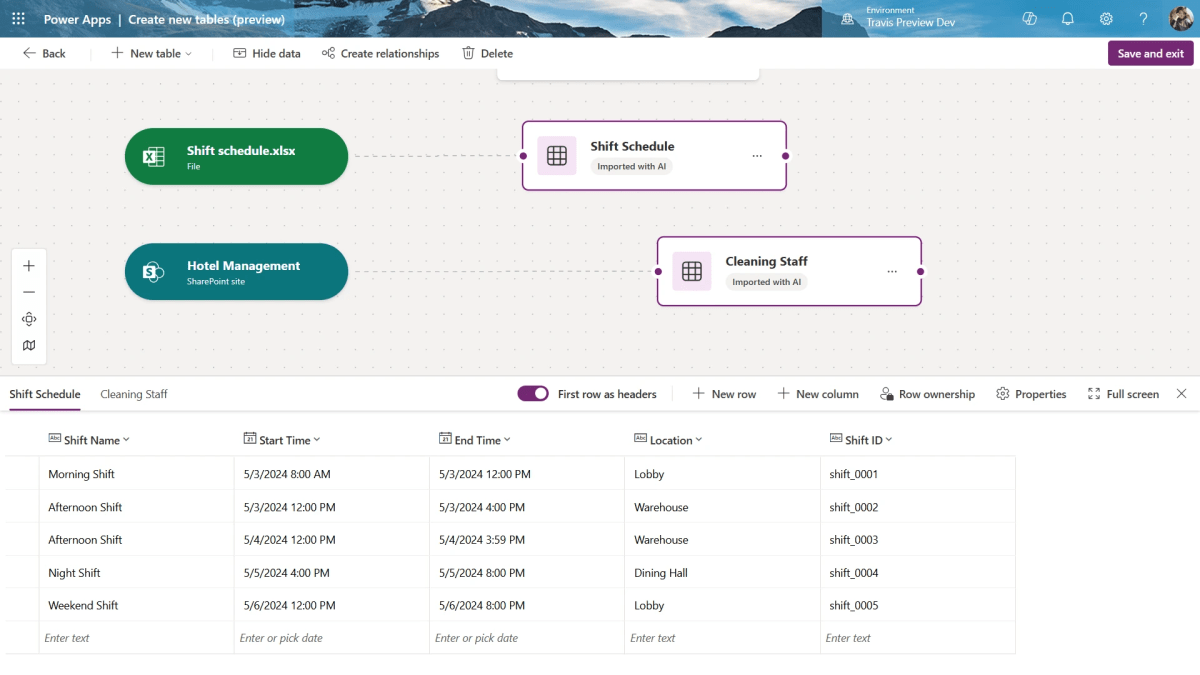The width and height of the screenshot is (1200, 675).
Task: Expand the New table dropdown
Action: point(186,53)
